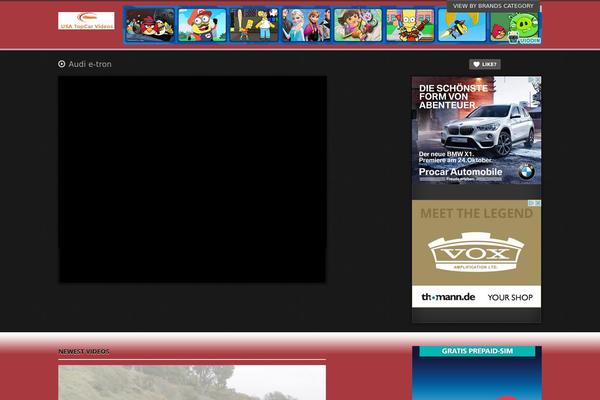Open the Angry Birds game thumbnail

[150, 25]
